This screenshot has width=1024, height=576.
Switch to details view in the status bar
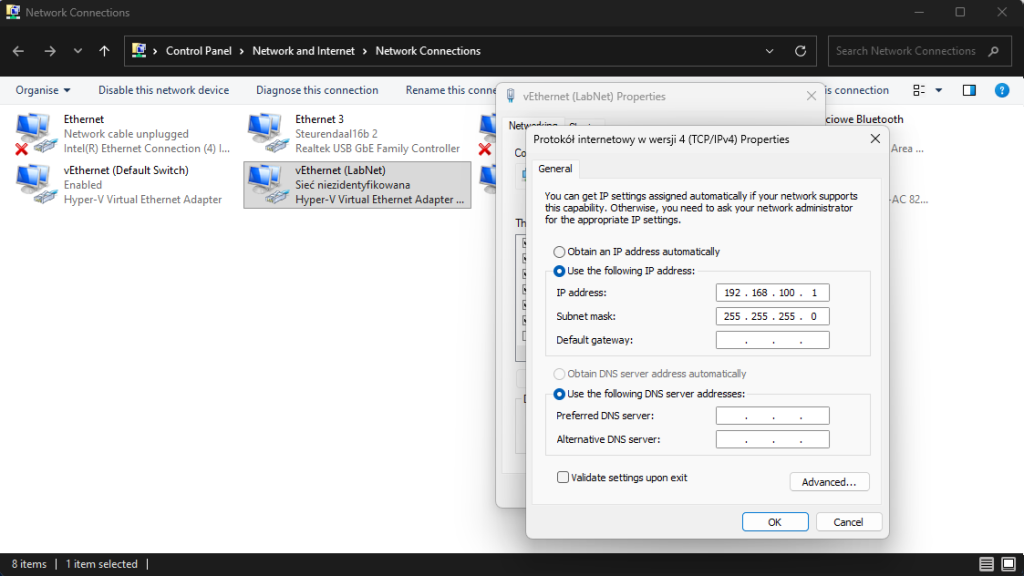point(984,563)
